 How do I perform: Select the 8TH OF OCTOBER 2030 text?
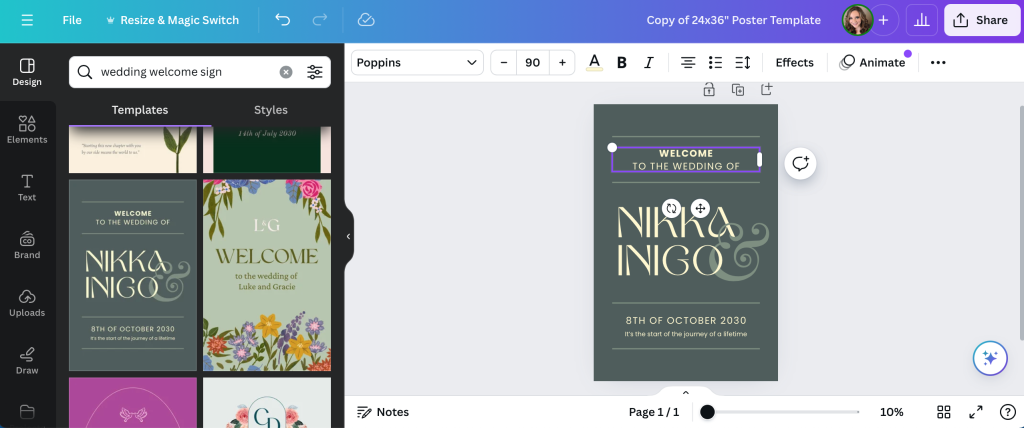click(x=686, y=320)
